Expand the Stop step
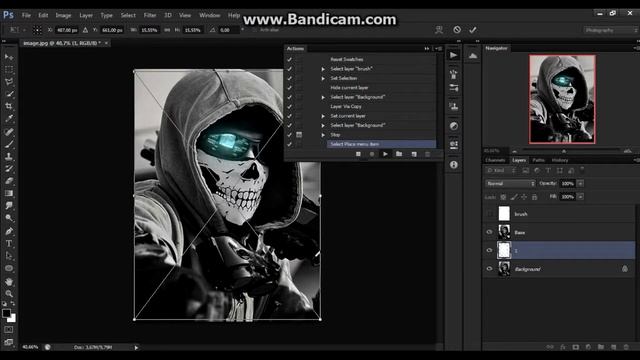The image size is (640, 360). [x=323, y=135]
